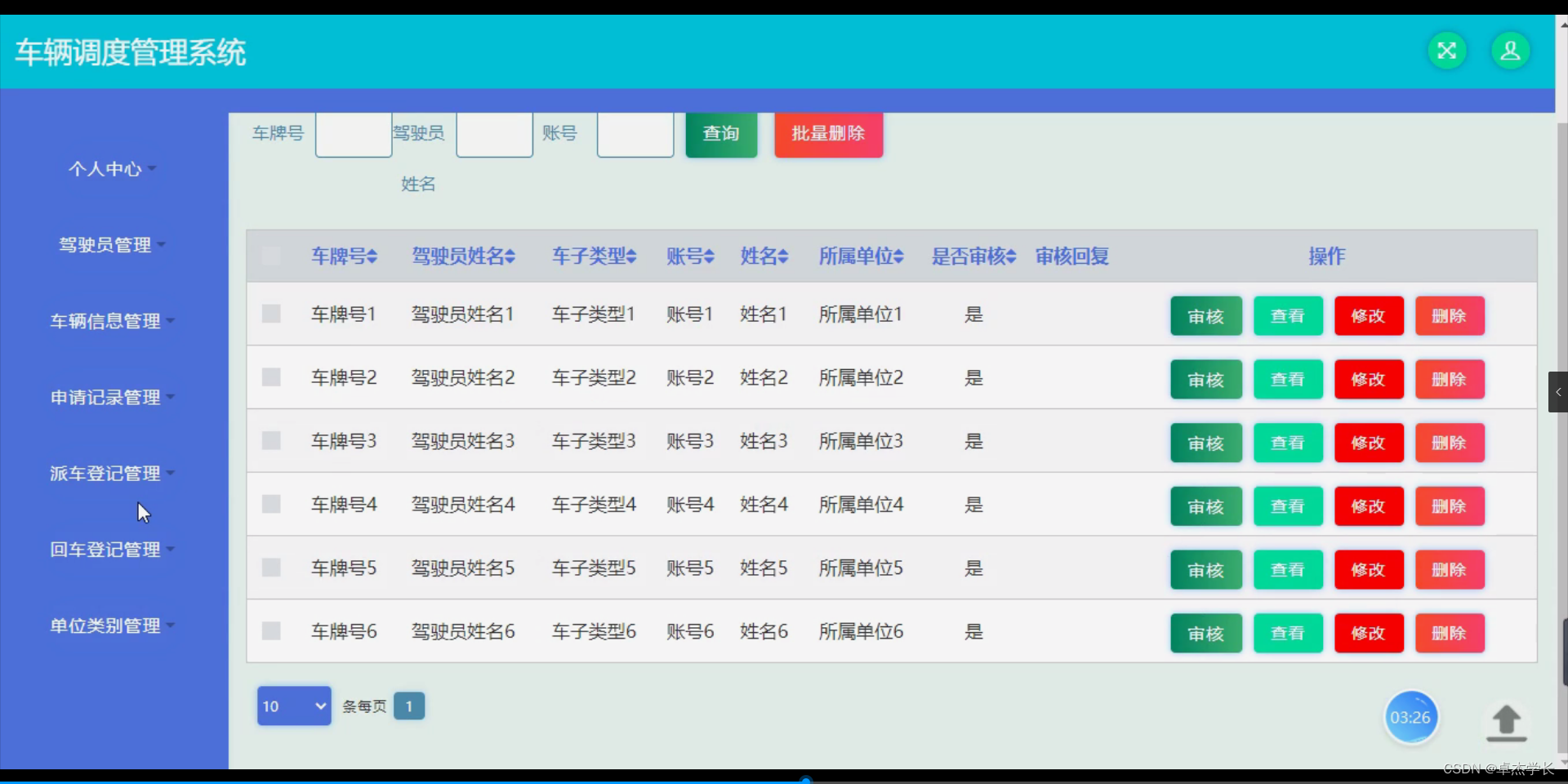Expand the side panel arrow tab

[1558, 392]
